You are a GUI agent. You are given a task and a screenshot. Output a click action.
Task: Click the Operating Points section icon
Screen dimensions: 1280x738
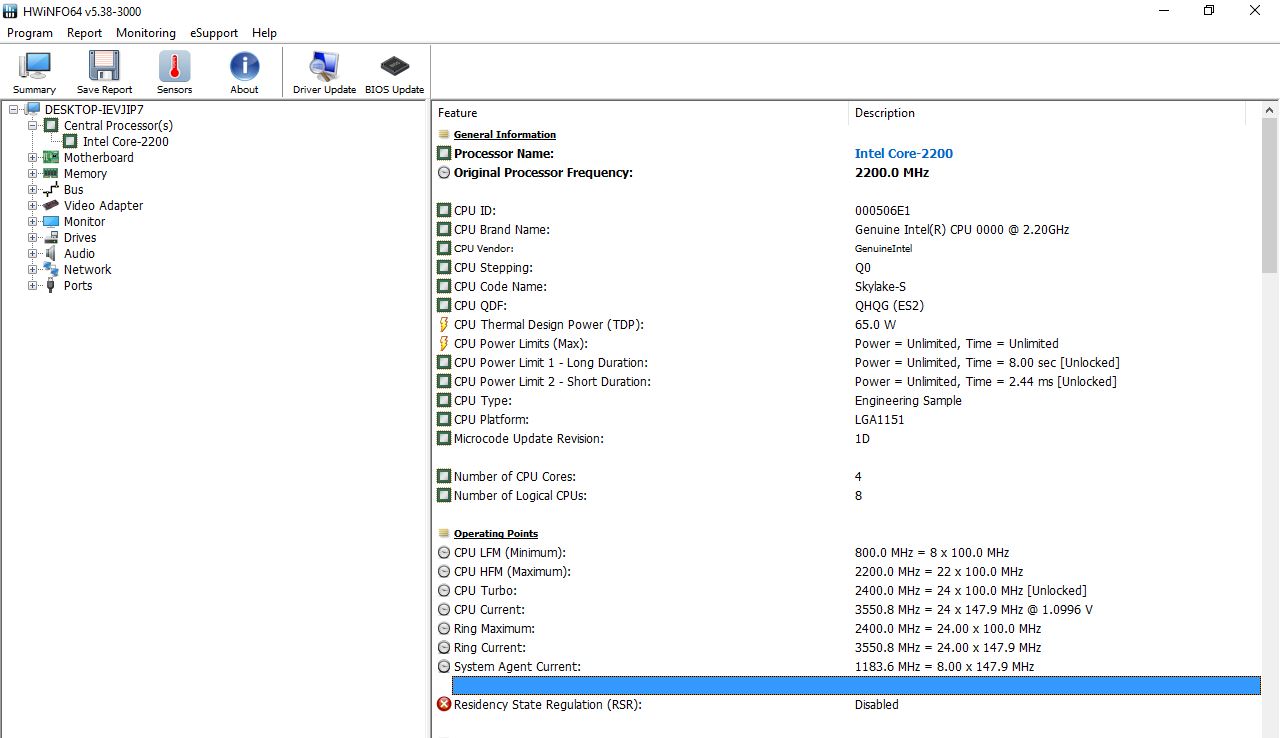(444, 533)
